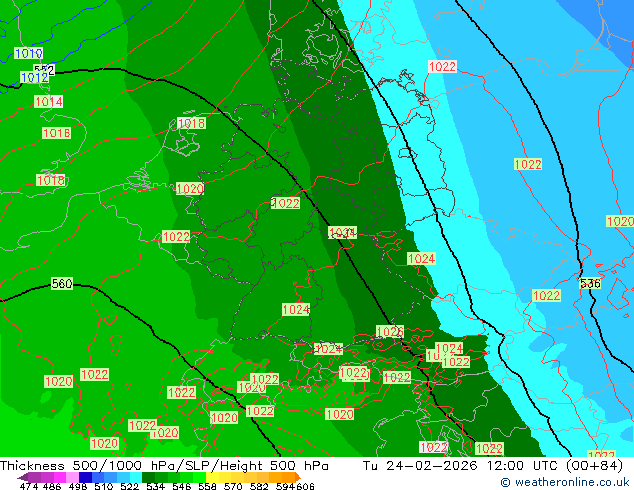Select the red 1016 pressure label
This screenshot has width=634, height=490.
56,133
